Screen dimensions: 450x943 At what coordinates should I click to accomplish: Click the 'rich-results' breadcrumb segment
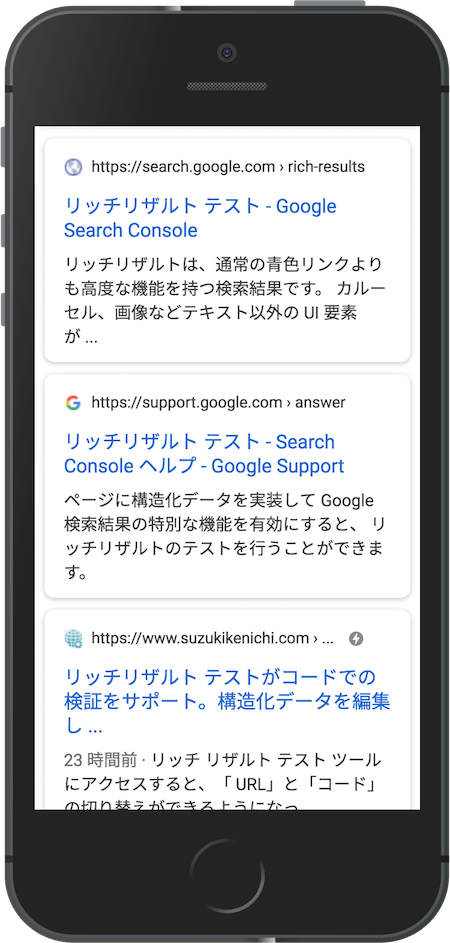point(327,167)
